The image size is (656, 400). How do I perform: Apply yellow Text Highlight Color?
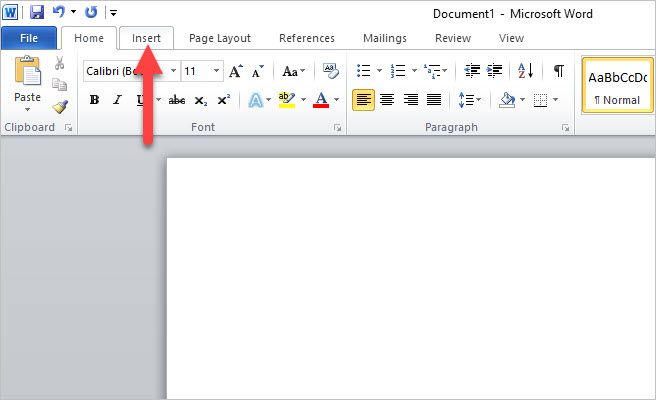pos(287,100)
